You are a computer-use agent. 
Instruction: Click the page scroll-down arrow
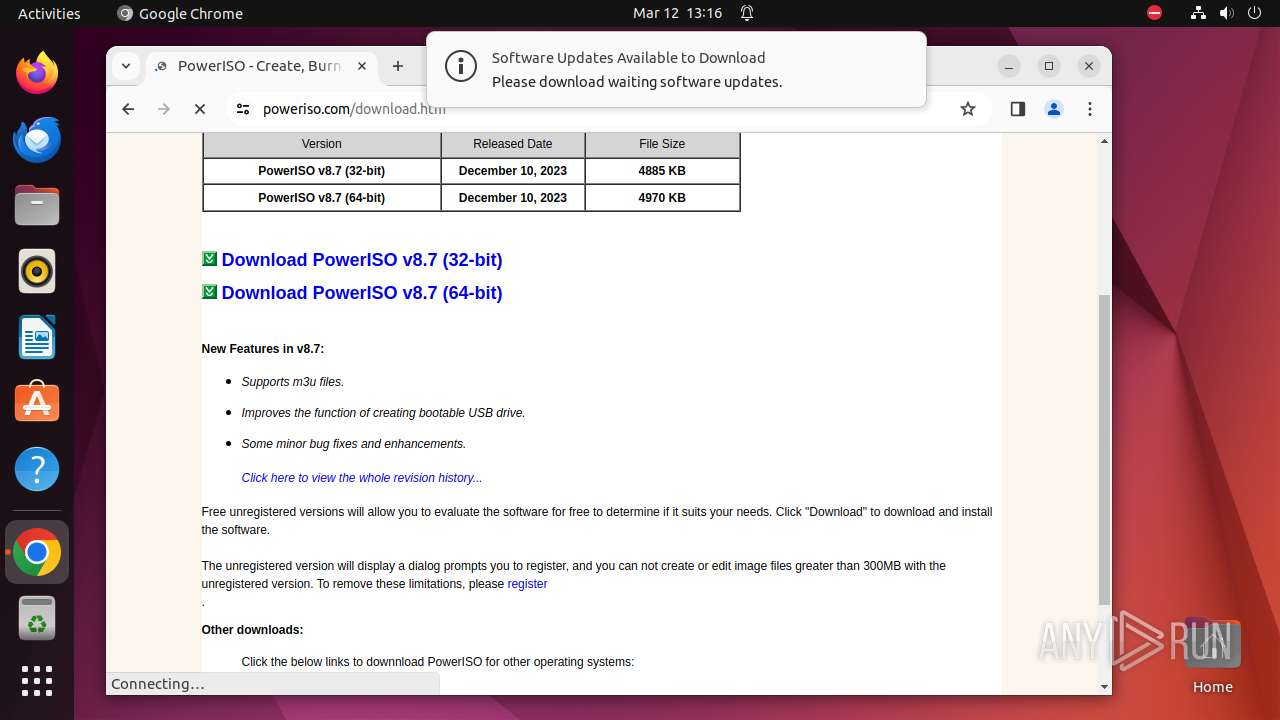tap(1104, 687)
